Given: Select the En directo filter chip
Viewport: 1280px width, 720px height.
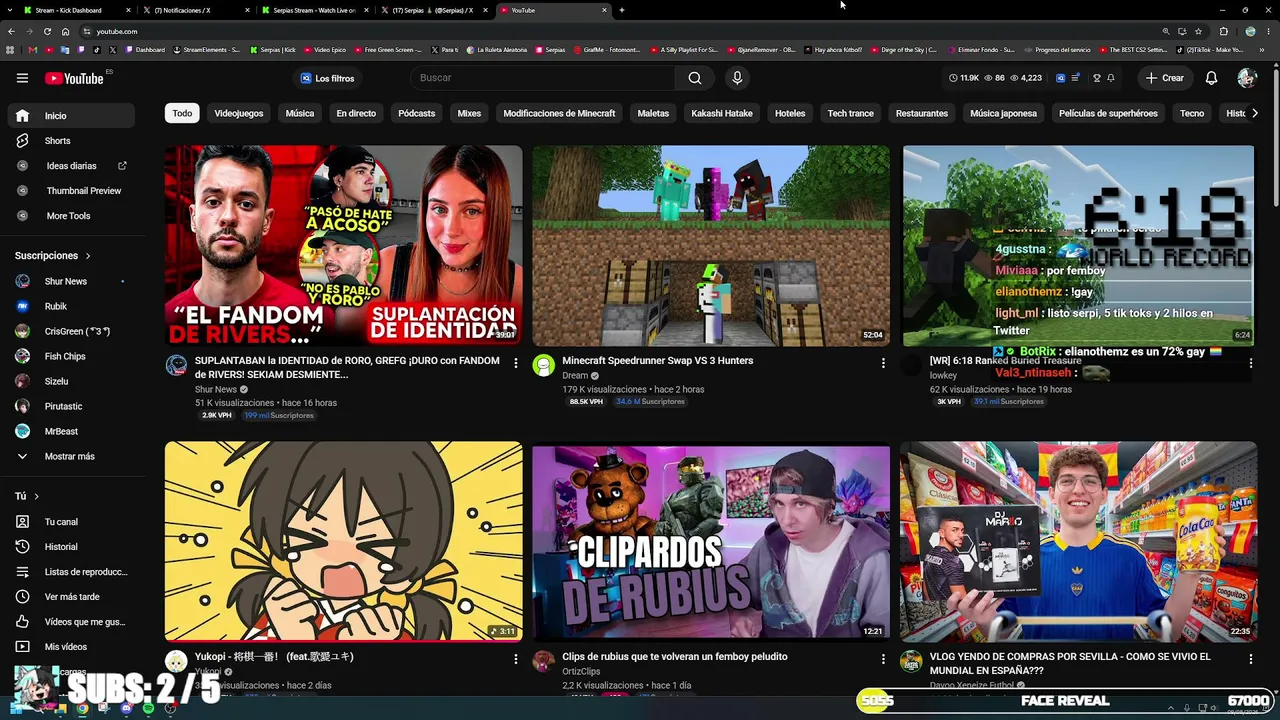Looking at the screenshot, I should point(356,113).
